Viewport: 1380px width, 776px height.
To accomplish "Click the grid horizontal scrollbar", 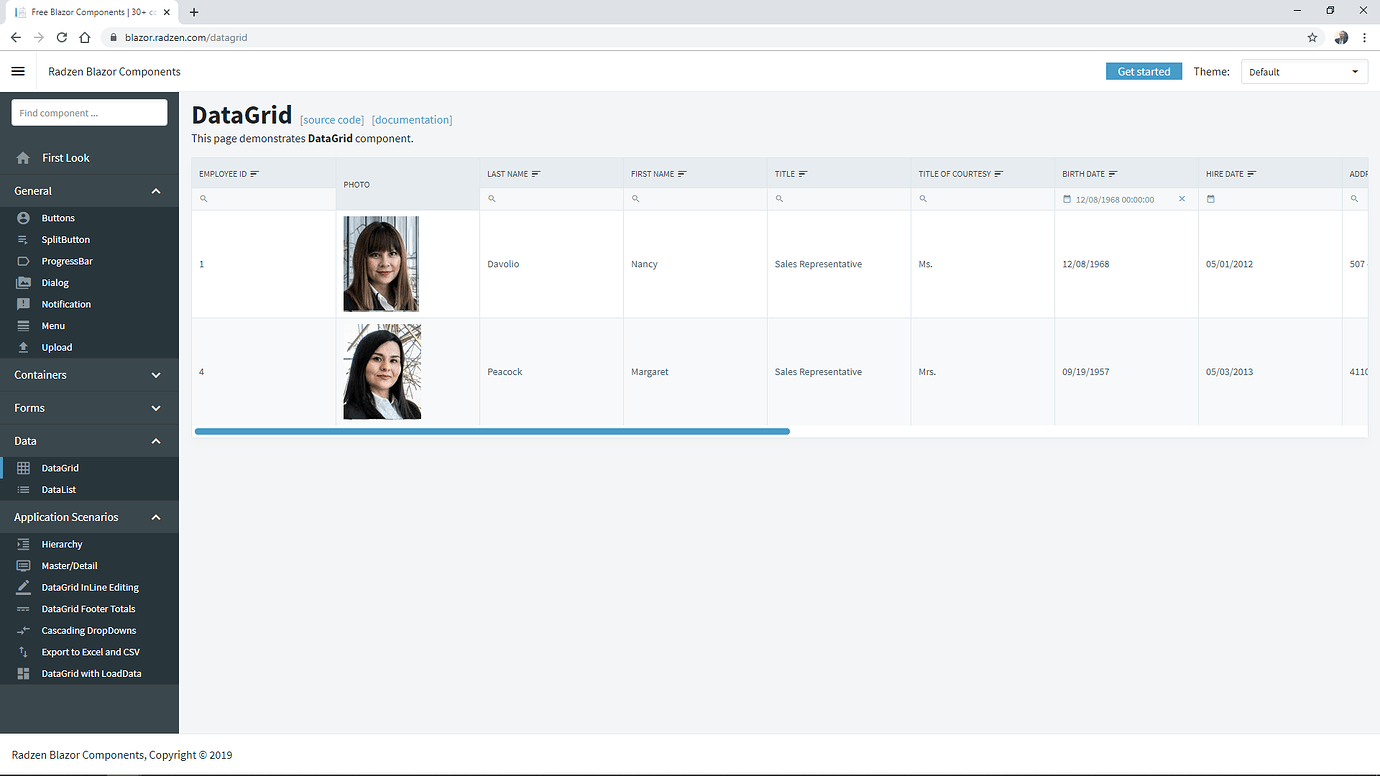I will [492, 431].
